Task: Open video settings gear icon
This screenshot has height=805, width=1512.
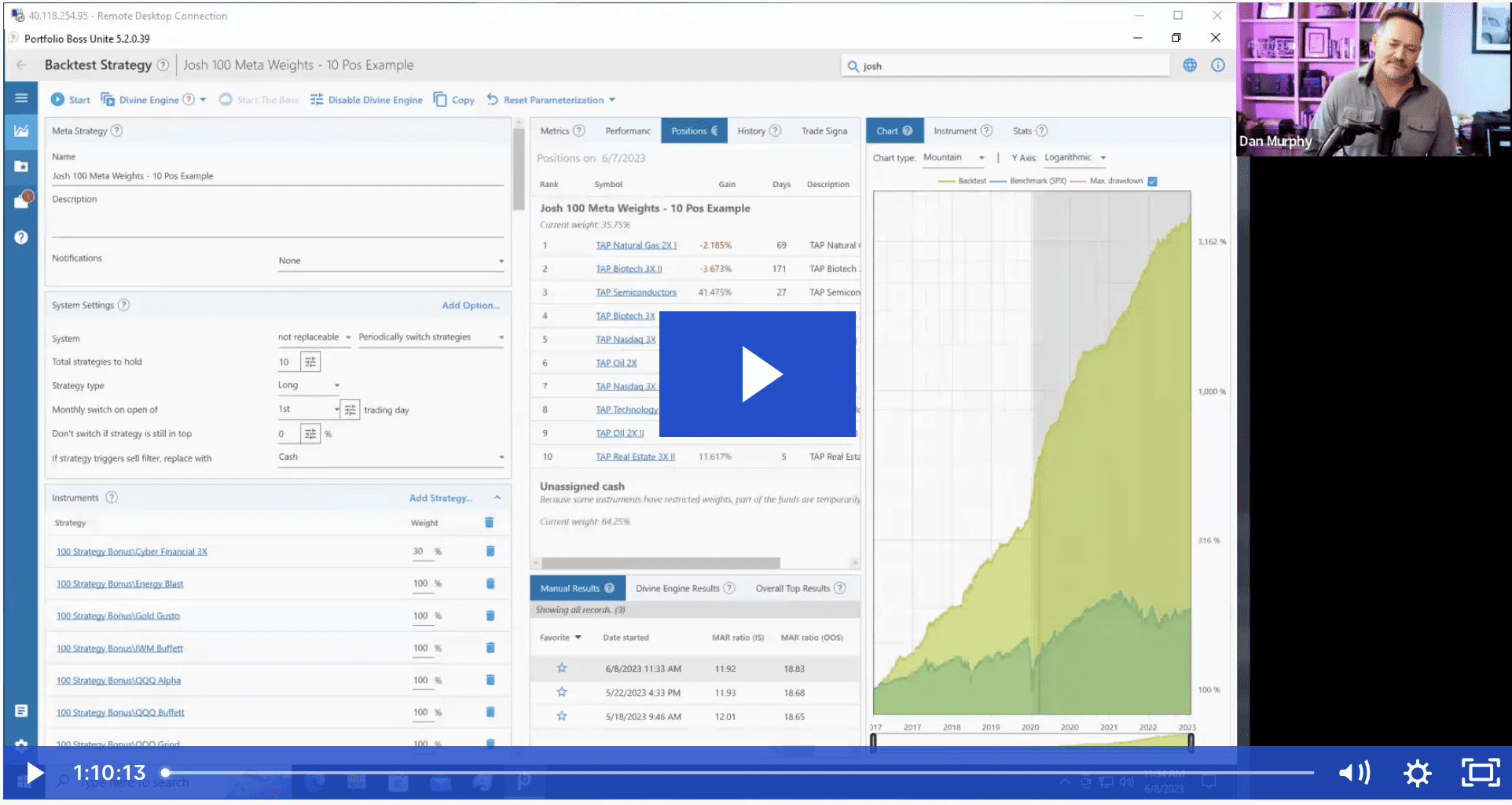Action: [1417, 774]
